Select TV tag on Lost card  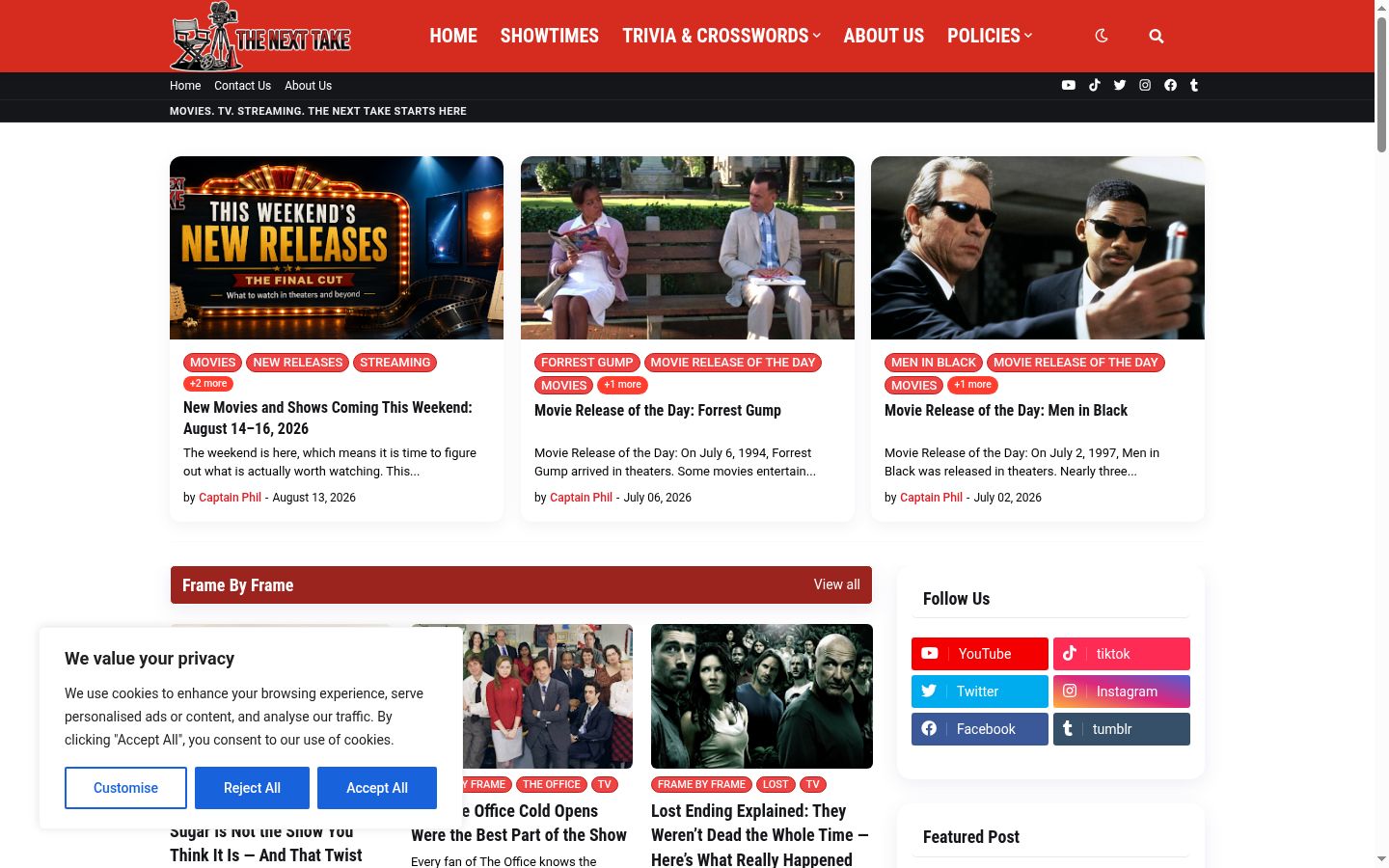tap(813, 785)
